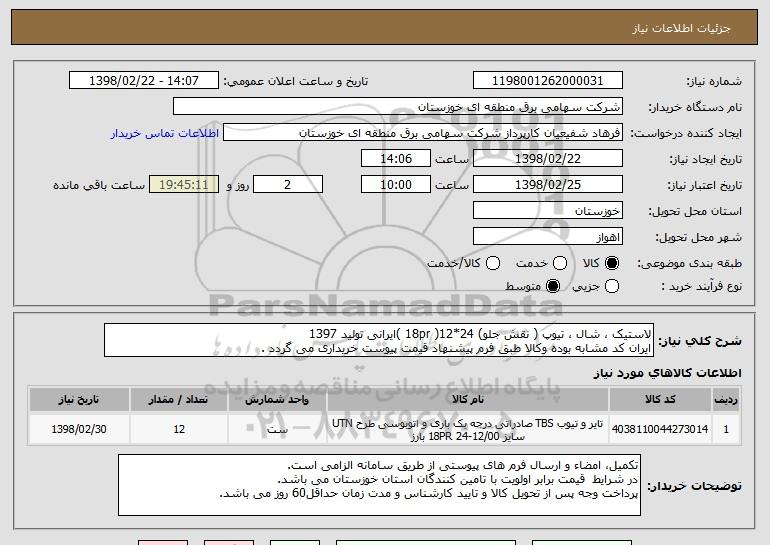Click the remaining time field 19:45:11
Viewport: 770px width, 545px height.
[184, 185]
